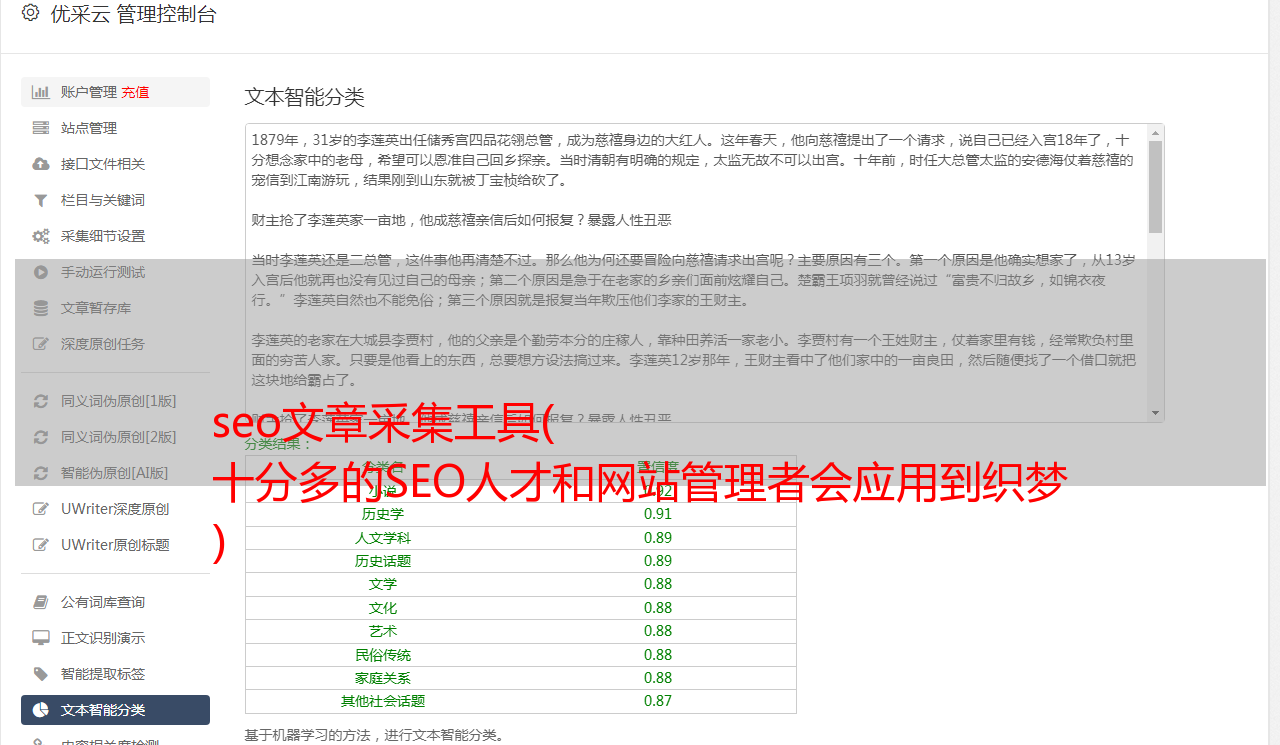Click the tag icon for 智能提取标签
Viewport: 1280px width, 745px height.
[x=41, y=674]
